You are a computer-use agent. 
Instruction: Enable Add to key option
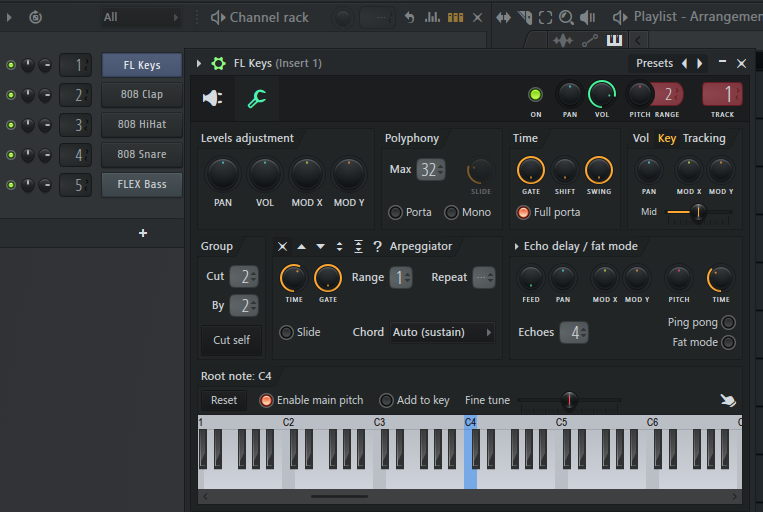(x=387, y=400)
